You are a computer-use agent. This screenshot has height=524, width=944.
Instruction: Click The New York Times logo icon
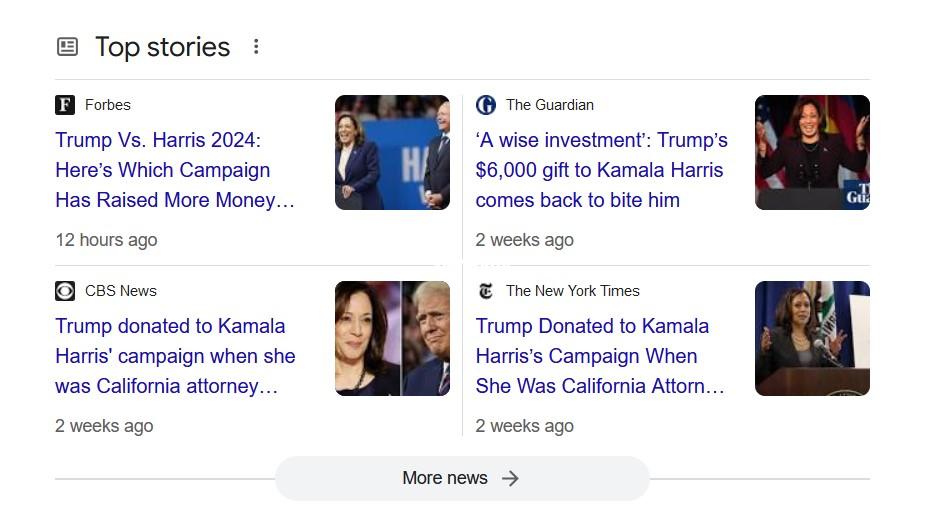click(x=486, y=291)
